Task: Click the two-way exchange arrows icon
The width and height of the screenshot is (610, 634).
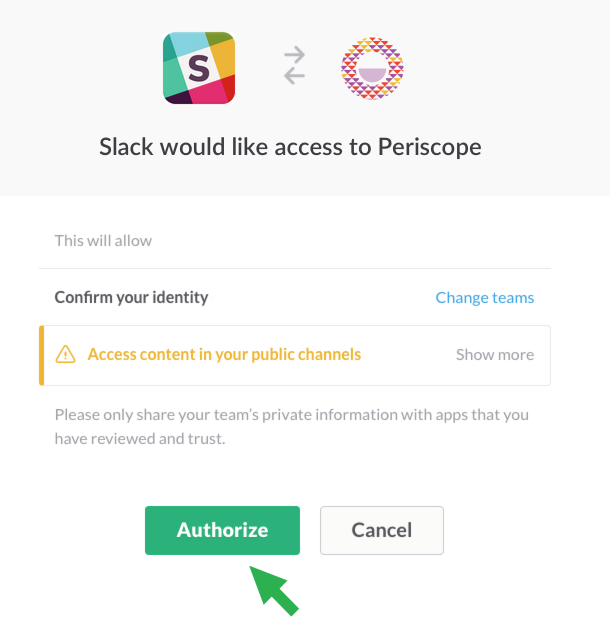Action: (x=294, y=65)
